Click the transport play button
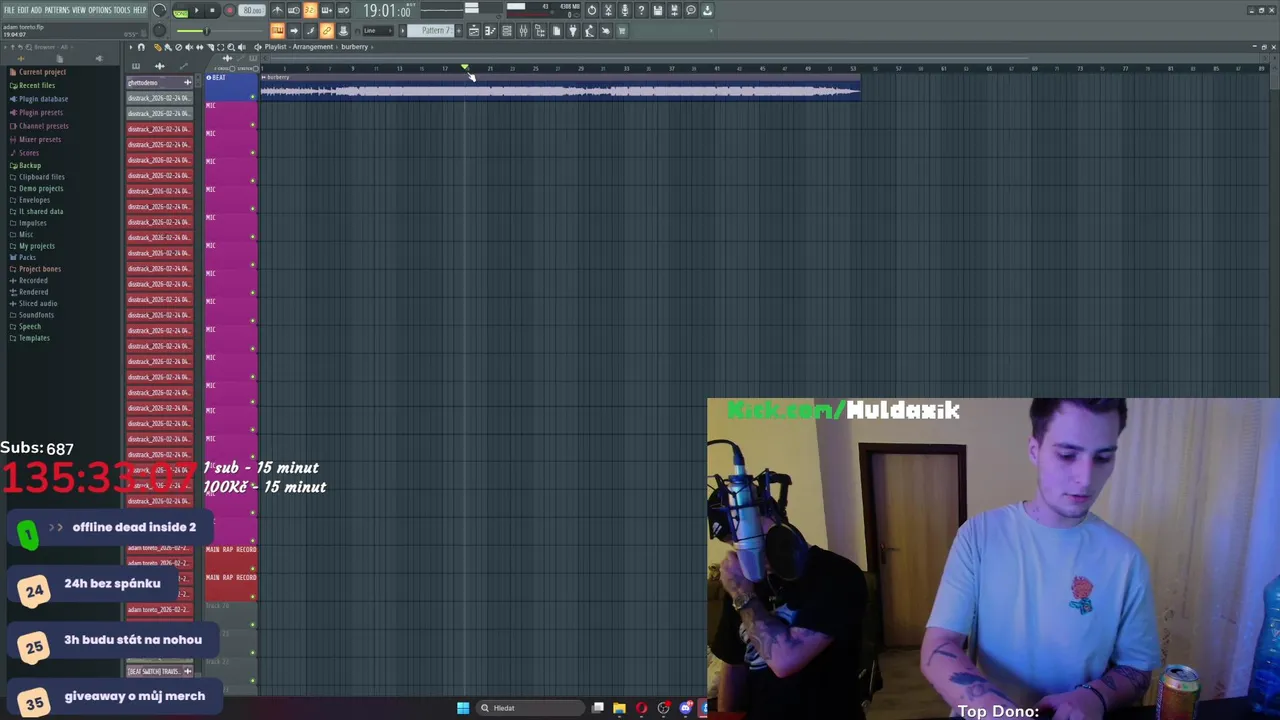Screen dimensions: 1280x720 click(196, 10)
